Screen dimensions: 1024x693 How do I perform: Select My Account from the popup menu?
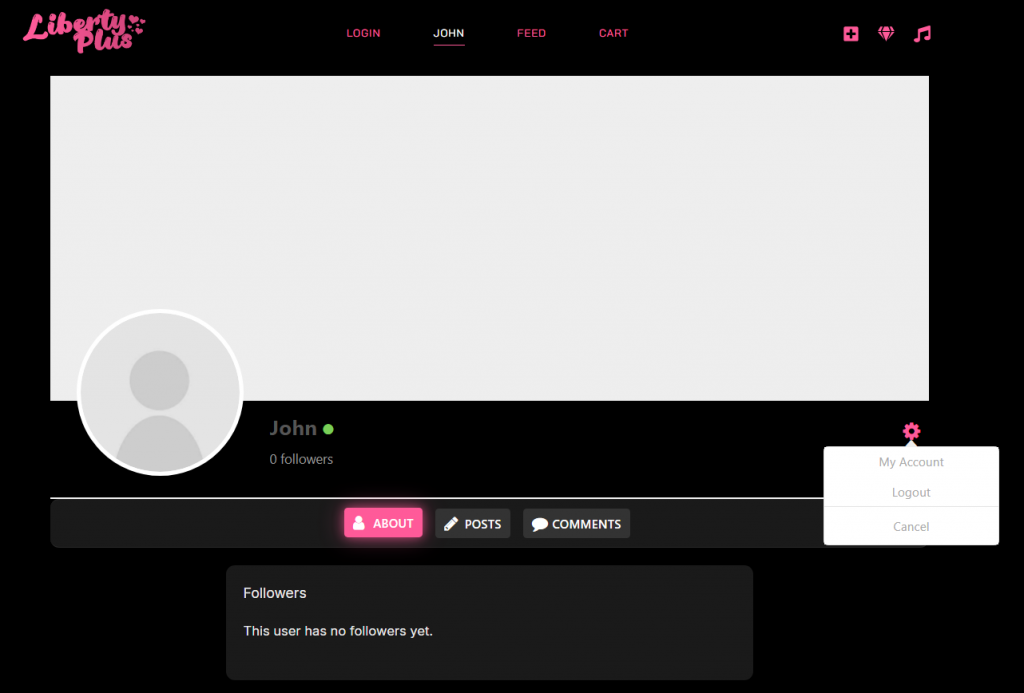click(x=911, y=462)
